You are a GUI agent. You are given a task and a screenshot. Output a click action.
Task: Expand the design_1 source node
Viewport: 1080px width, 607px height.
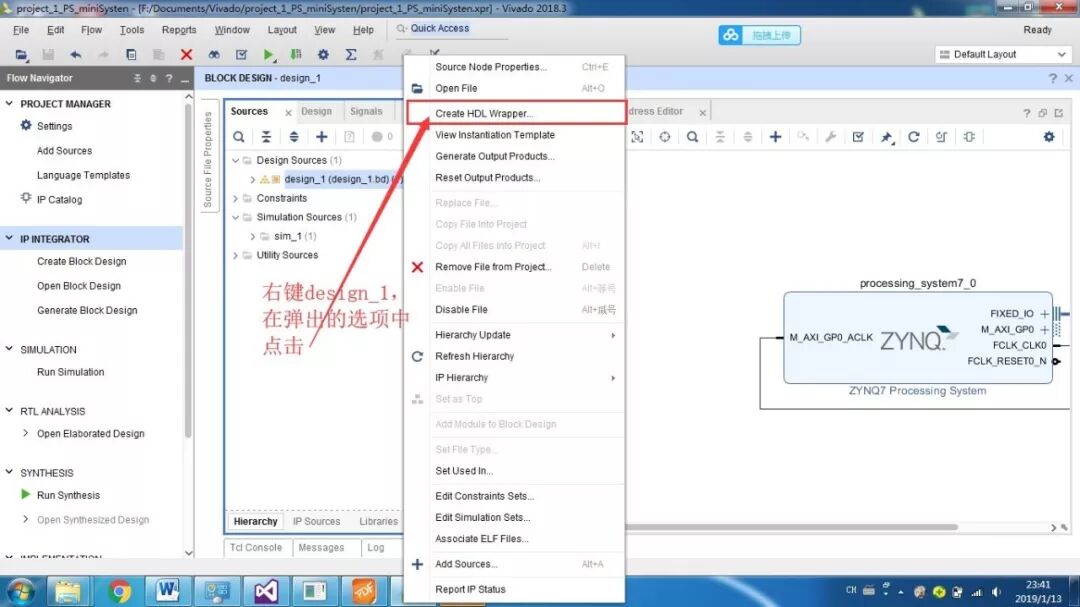[253, 179]
